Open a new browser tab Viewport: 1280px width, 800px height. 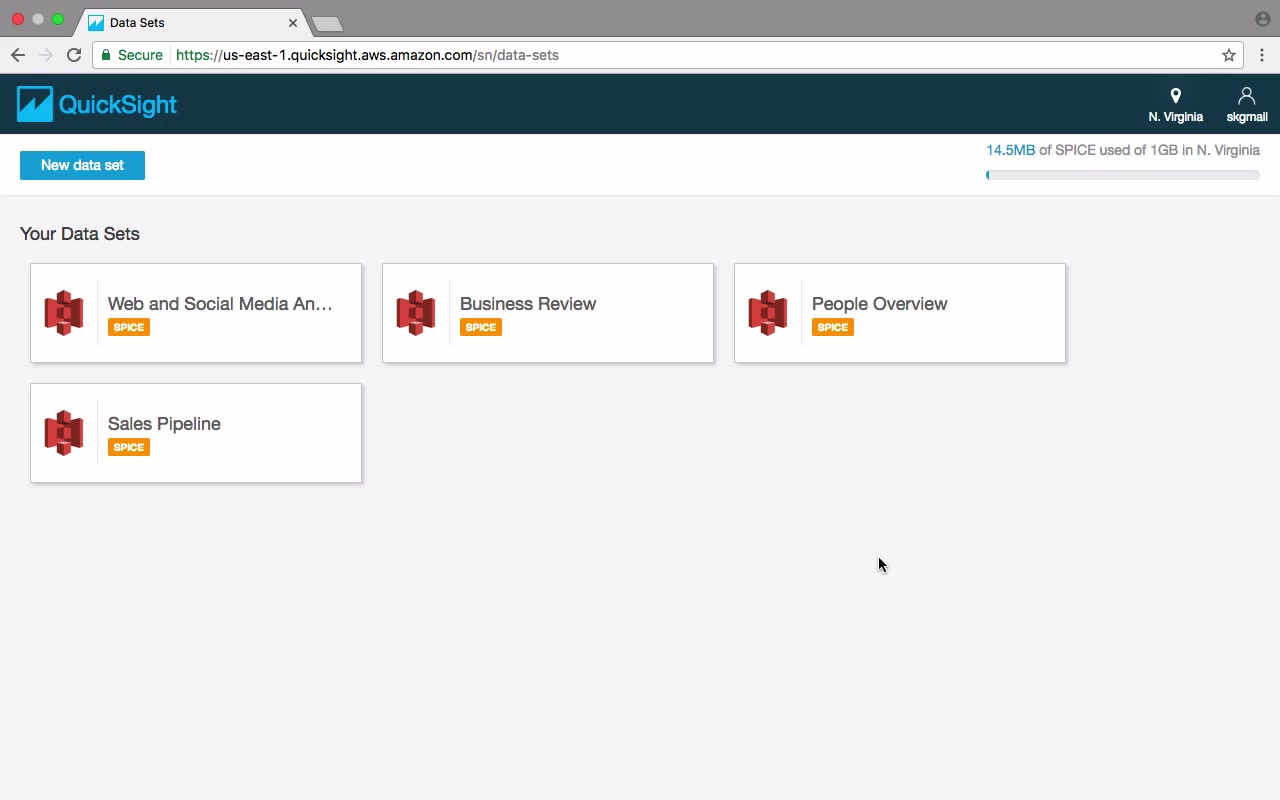[327, 23]
